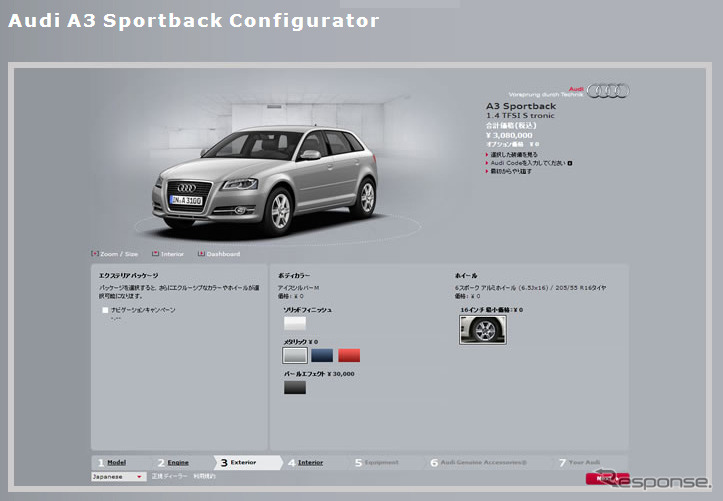Click the Audi Code entry link
Screen dimensions: 723x501
coord(528,163)
